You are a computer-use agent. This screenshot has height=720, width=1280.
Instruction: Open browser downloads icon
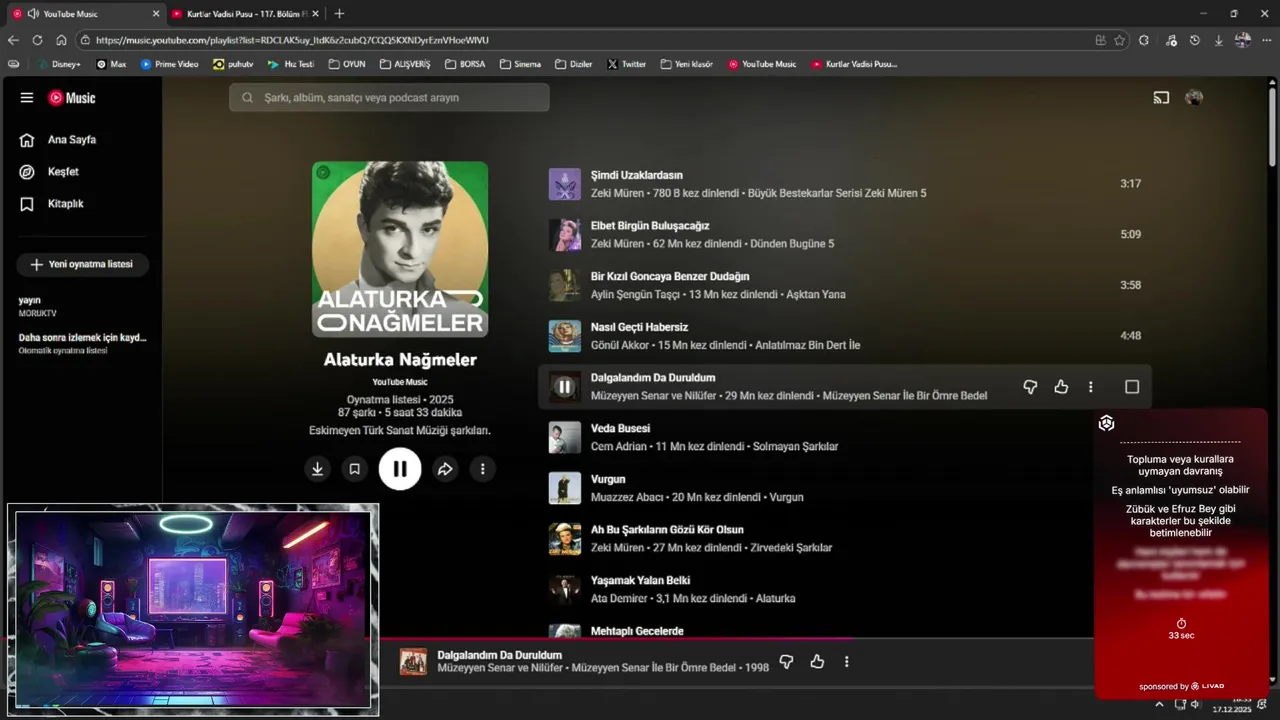click(1219, 40)
